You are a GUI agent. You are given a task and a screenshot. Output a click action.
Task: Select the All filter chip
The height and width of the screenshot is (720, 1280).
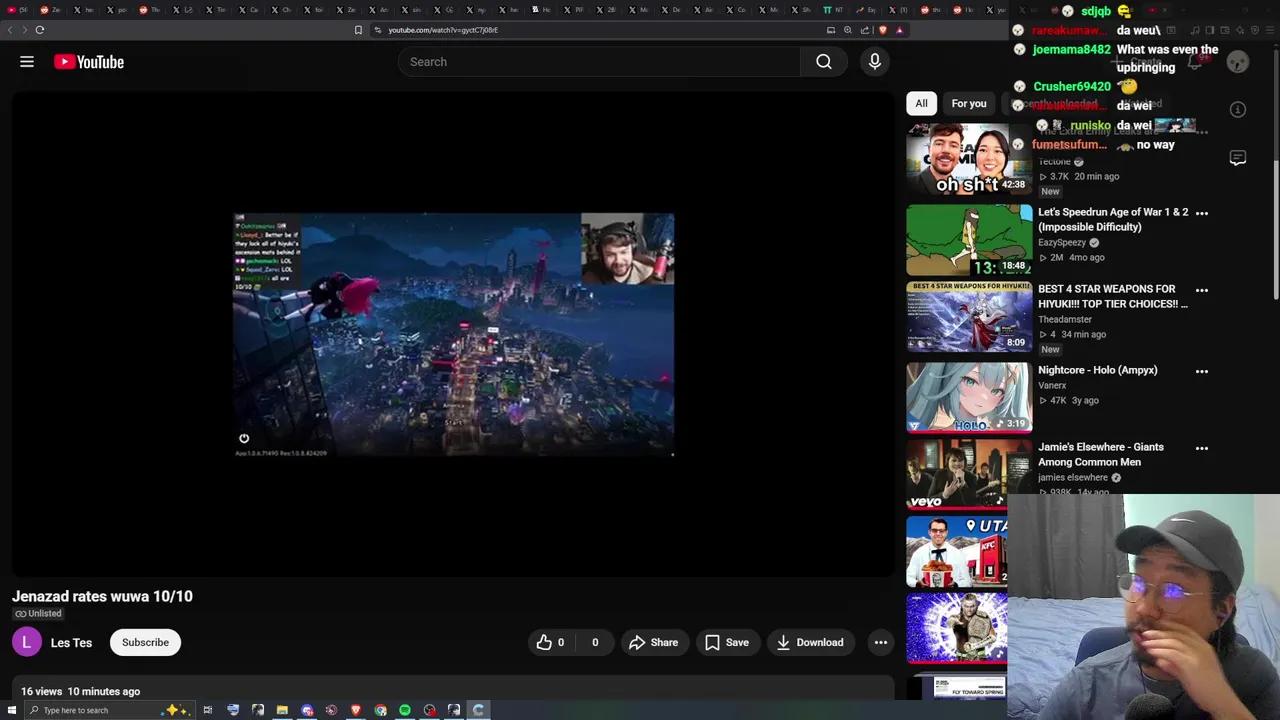(x=921, y=103)
